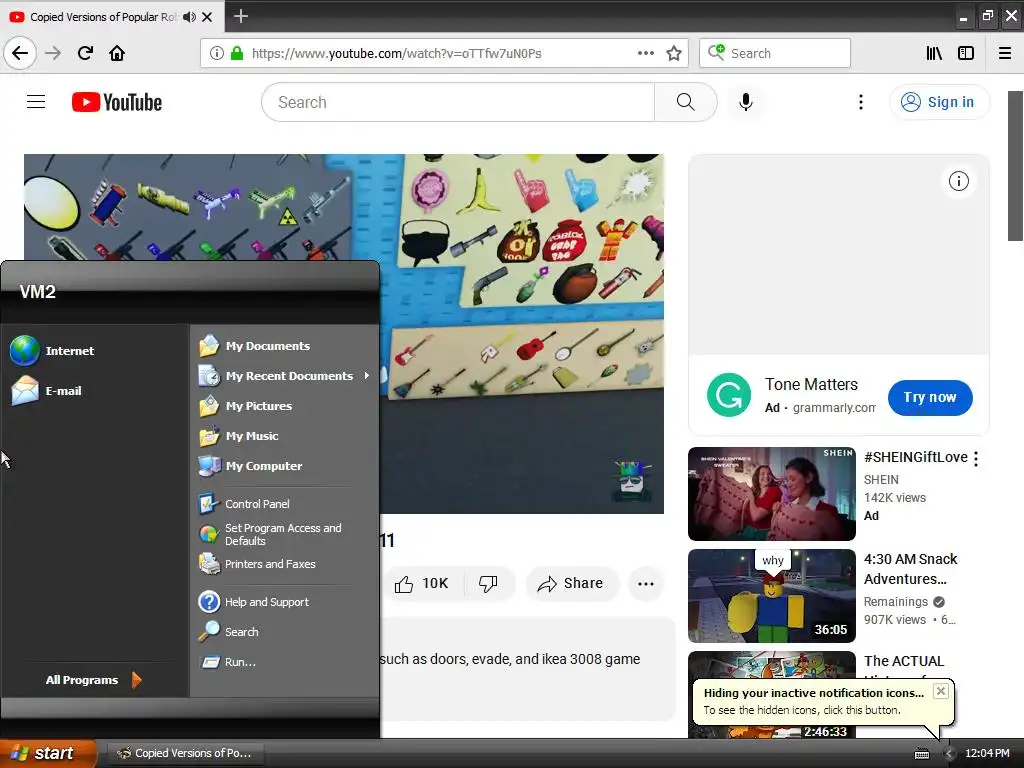Reload the page with the refresh icon
Viewport: 1024px width, 768px height.
(x=85, y=53)
